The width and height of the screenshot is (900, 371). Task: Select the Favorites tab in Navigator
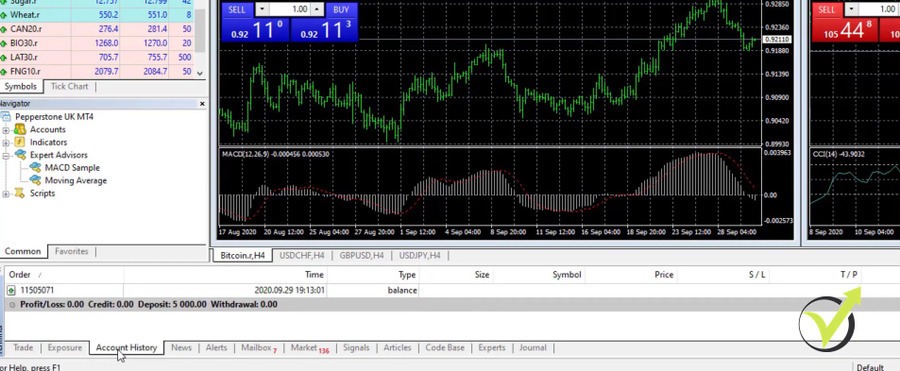(72, 251)
